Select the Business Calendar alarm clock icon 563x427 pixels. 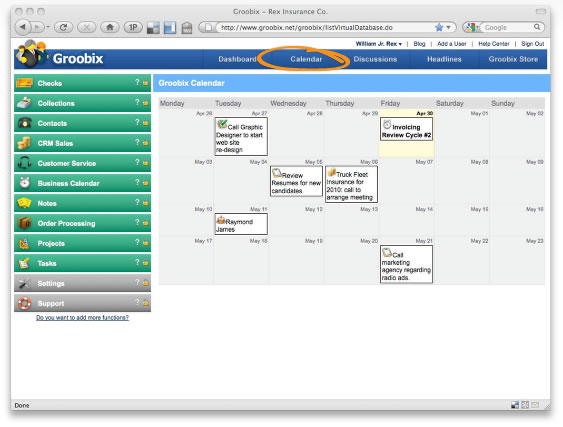24,183
